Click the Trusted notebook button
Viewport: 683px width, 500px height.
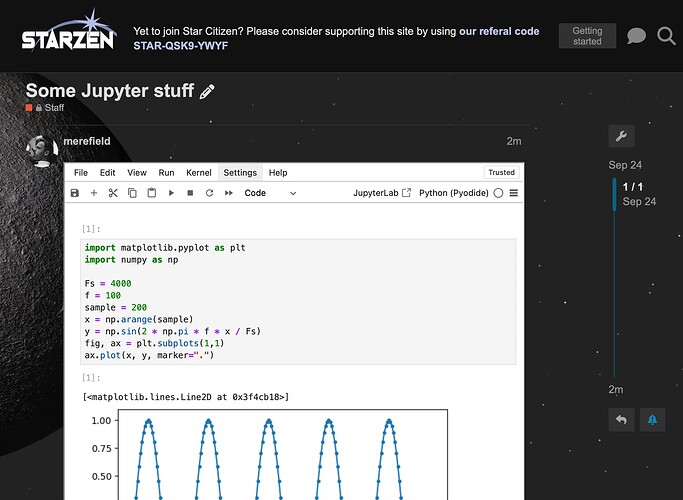click(501, 172)
